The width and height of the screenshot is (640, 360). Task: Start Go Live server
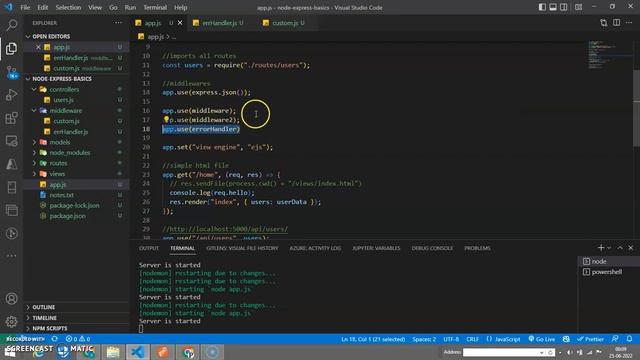click(x=542, y=339)
